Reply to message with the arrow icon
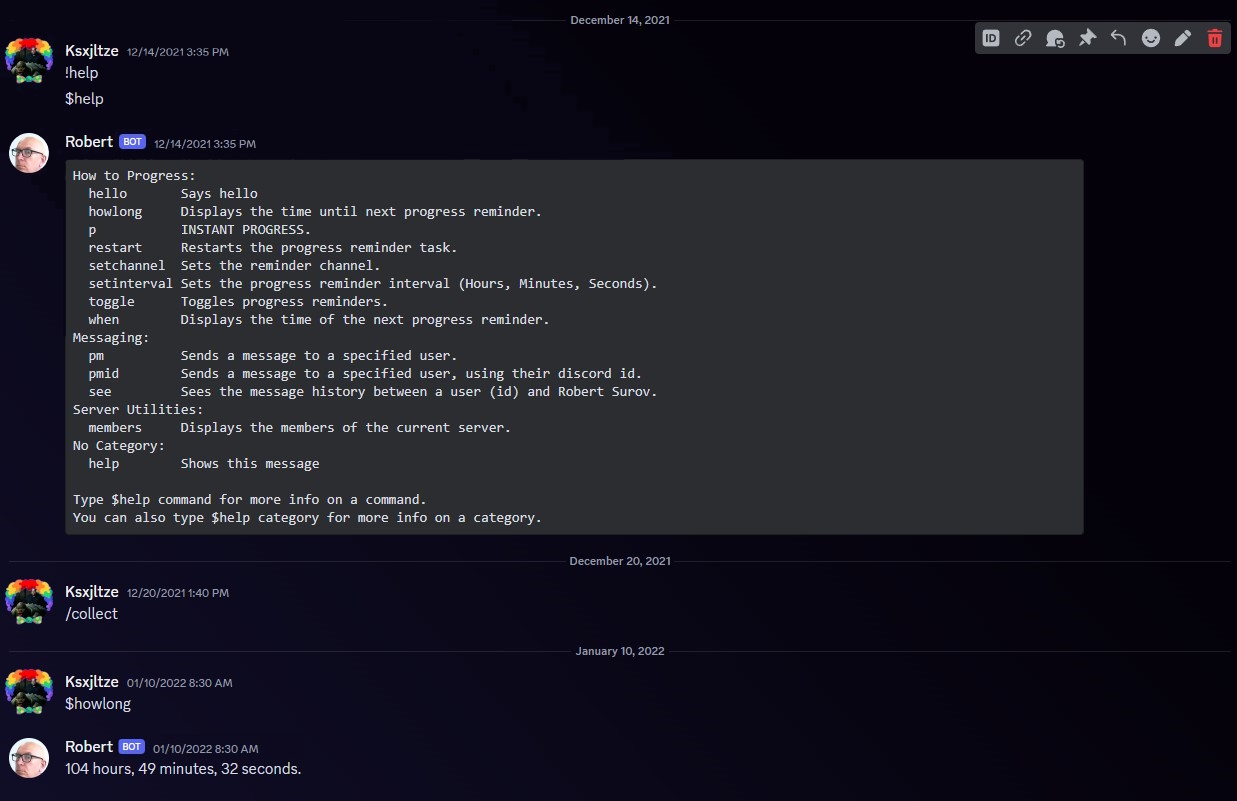The width and height of the screenshot is (1237, 801). [x=1119, y=38]
